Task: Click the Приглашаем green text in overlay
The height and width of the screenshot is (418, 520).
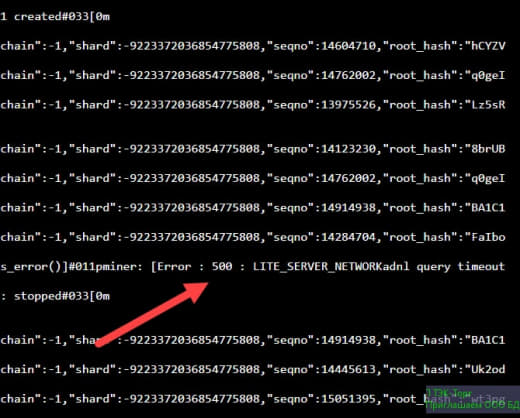Action: [x=453, y=405]
